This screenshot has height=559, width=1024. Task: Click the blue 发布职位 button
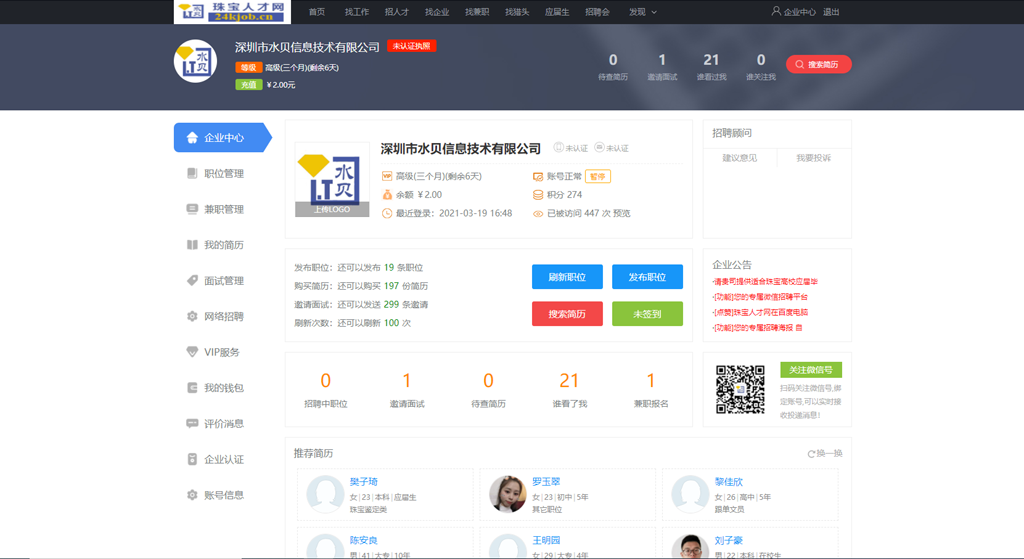647,277
